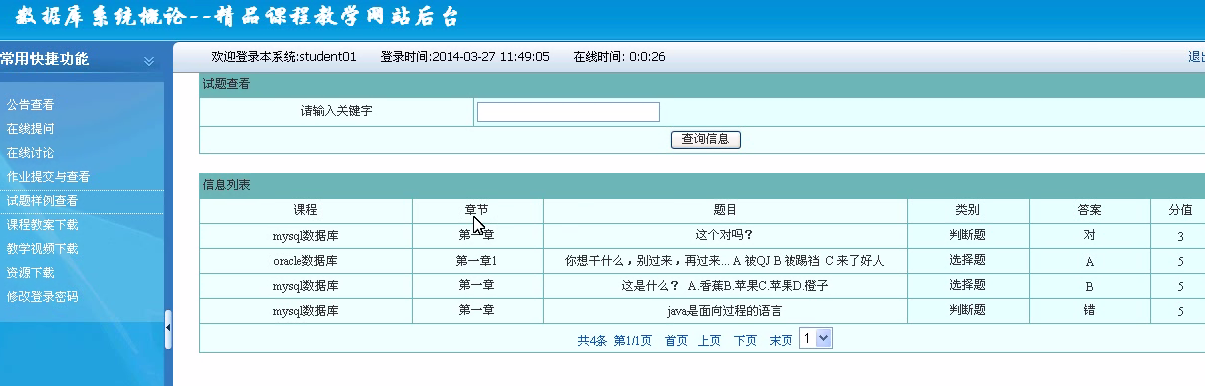The image size is (1205, 386).
Task: Click the 登录时间 text in the header
Action: pyautogui.click(x=465, y=57)
